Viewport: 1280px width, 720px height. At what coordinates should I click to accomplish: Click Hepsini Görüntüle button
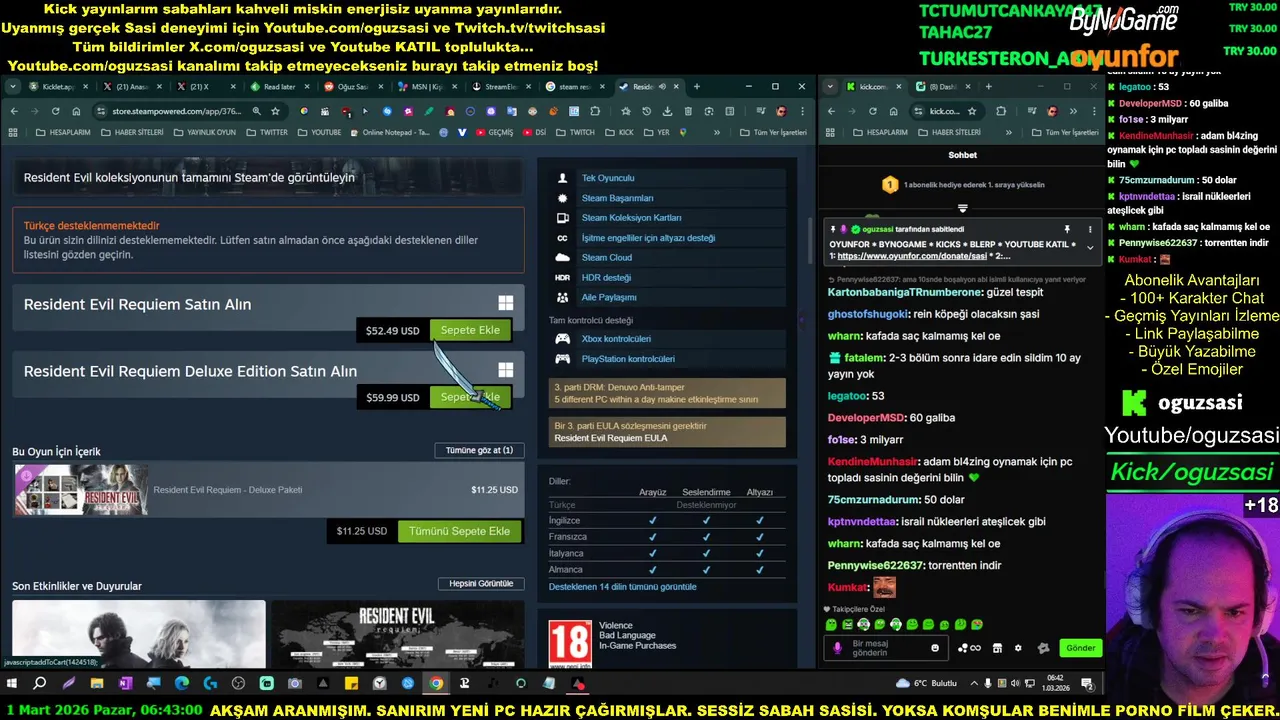pos(480,584)
